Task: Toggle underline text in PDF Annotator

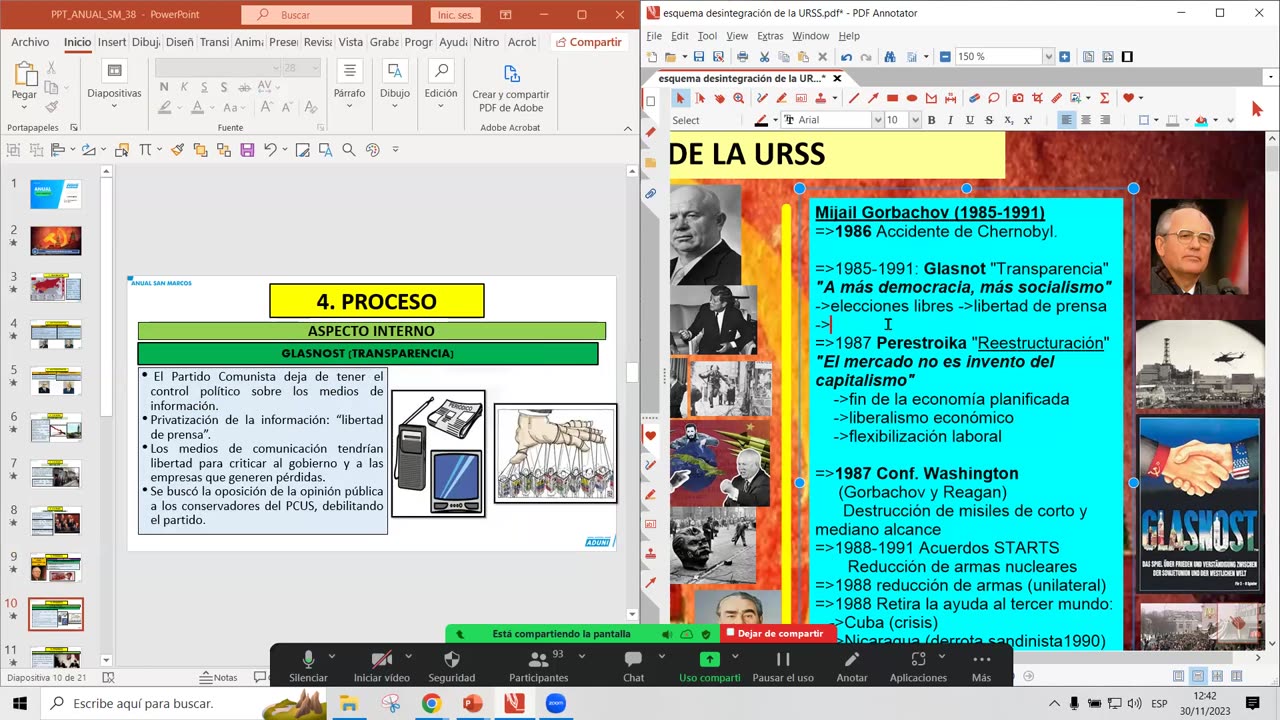Action: click(969, 120)
